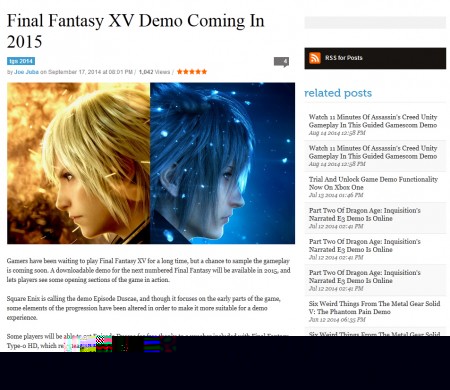Open the comments bubble icon showing 4
The height and width of the screenshot is (390, 450).
281,62
